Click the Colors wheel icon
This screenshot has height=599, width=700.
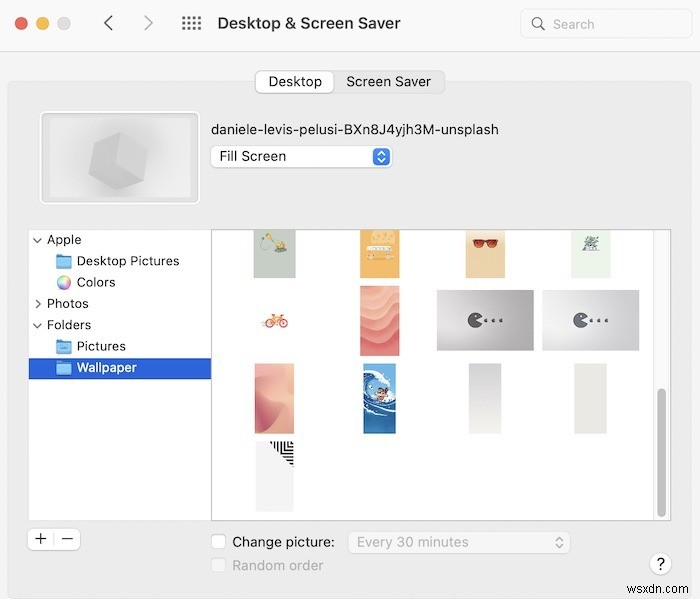(x=64, y=283)
